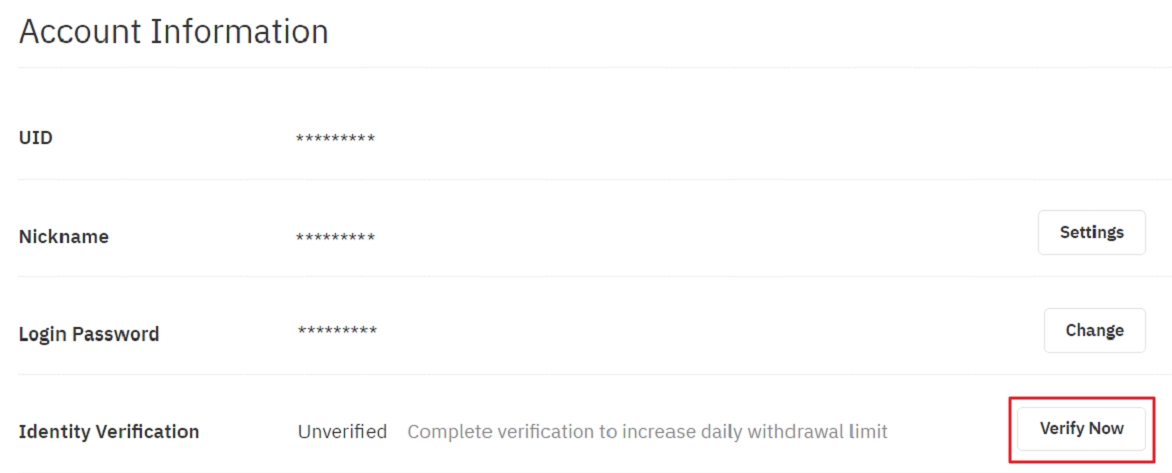This screenshot has width=1172, height=473.
Task: Select the Nickname label
Action: pyautogui.click(x=64, y=237)
